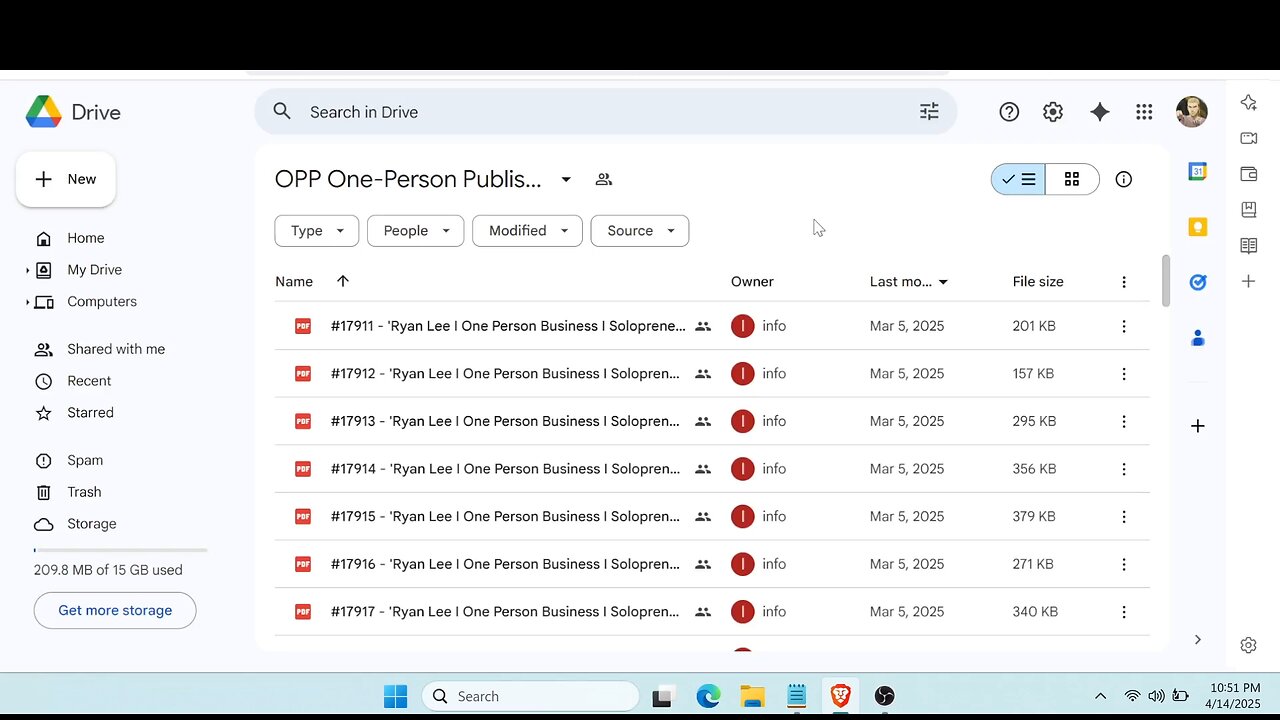
Task: Click the PDF icon of file #17913
Action: pos(303,421)
